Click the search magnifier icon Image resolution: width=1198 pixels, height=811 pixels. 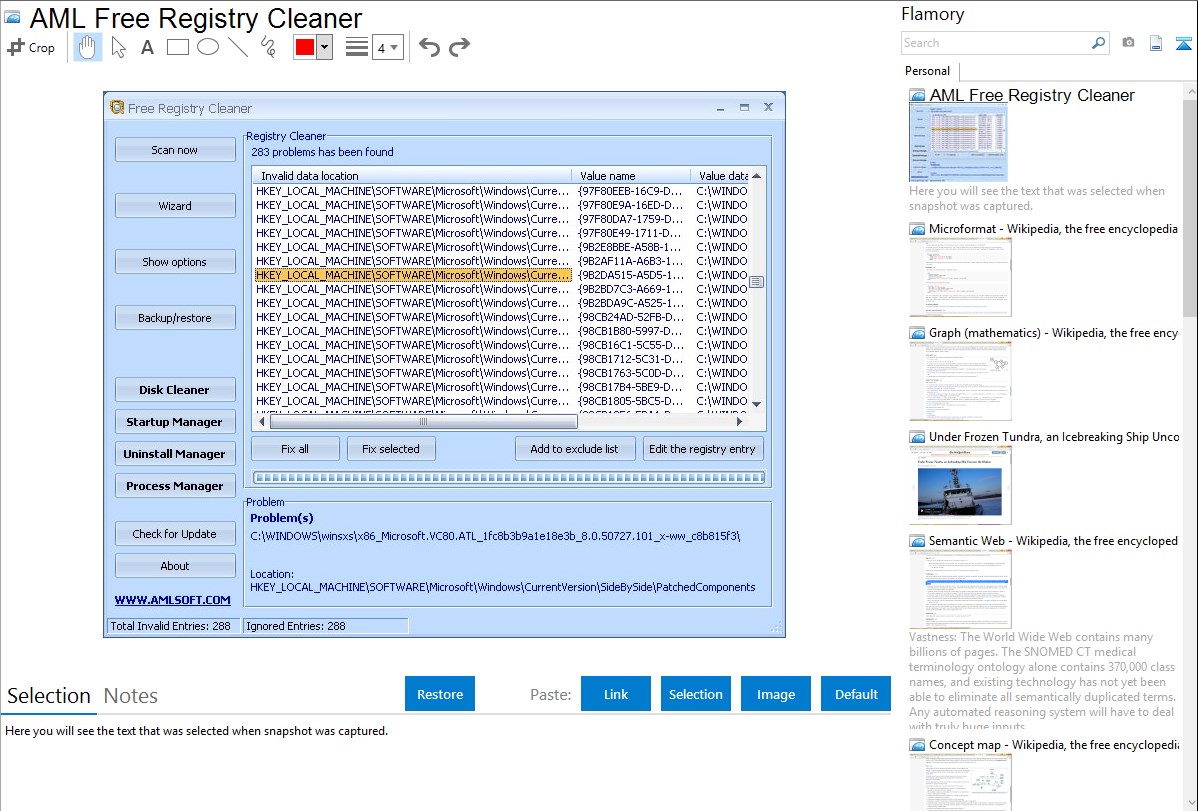point(1098,43)
